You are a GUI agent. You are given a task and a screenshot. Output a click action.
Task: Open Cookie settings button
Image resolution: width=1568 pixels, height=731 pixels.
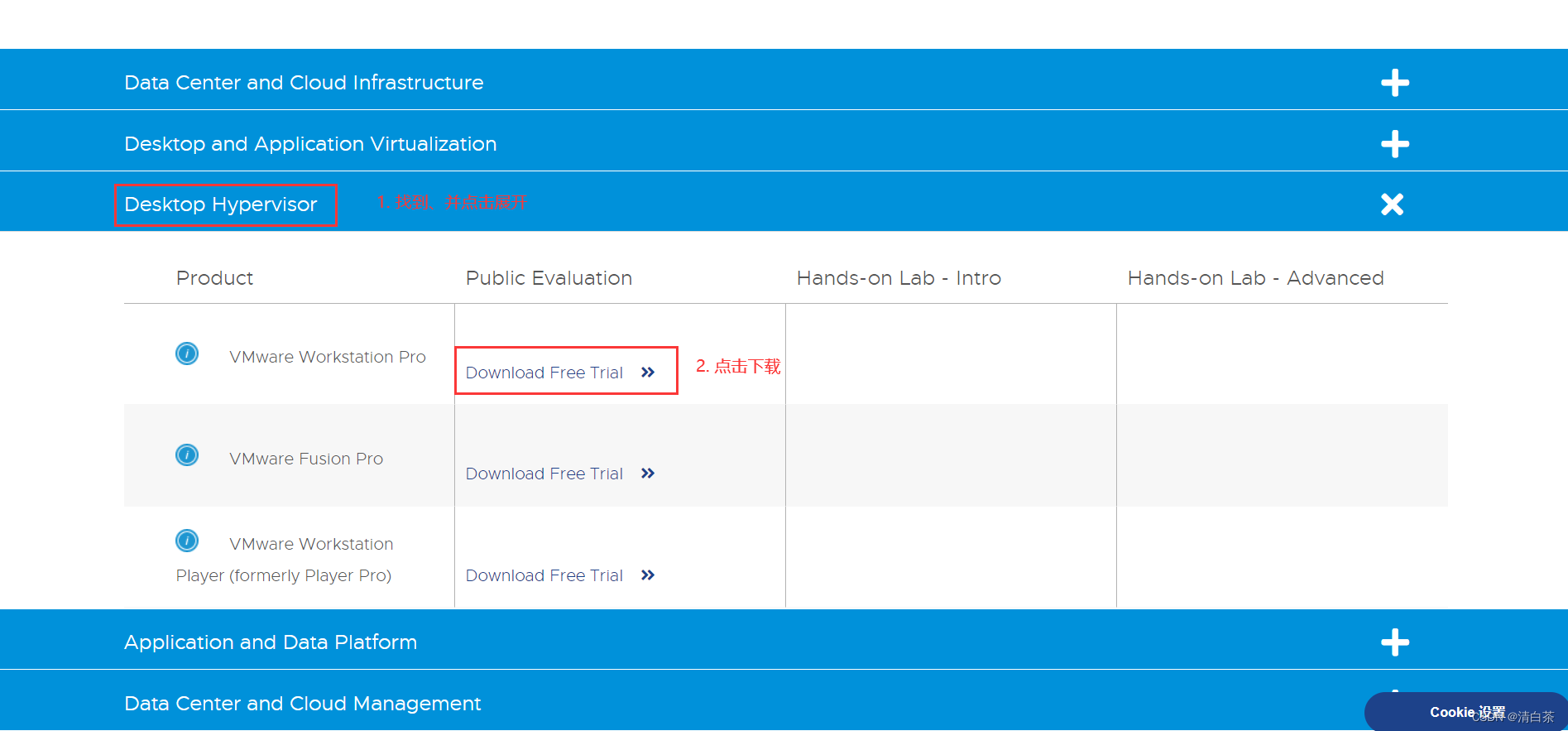click(1466, 712)
